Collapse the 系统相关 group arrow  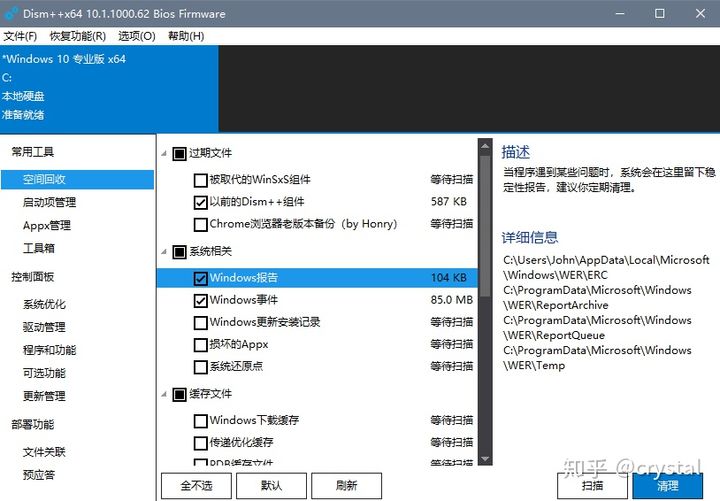coord(164,252)
